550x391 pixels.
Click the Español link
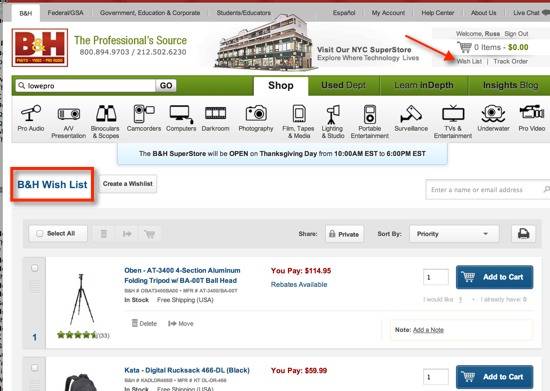coord(344,13)
